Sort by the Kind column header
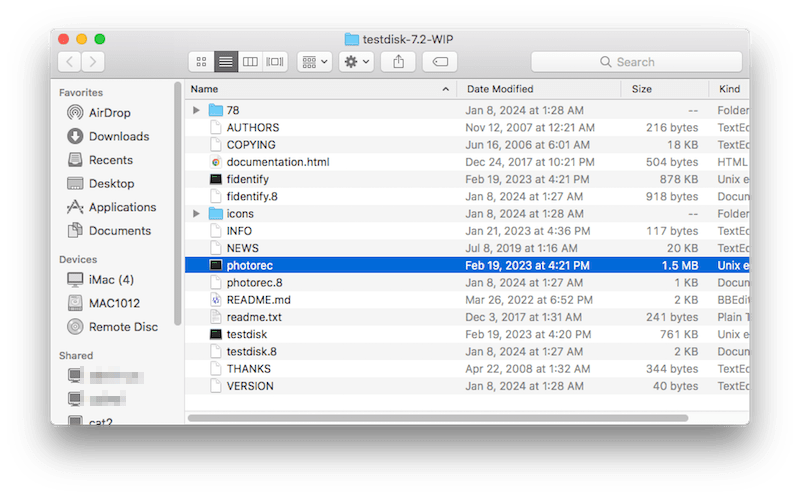Image resolution: width=800 pixels, height=497 pixels. 730,89
